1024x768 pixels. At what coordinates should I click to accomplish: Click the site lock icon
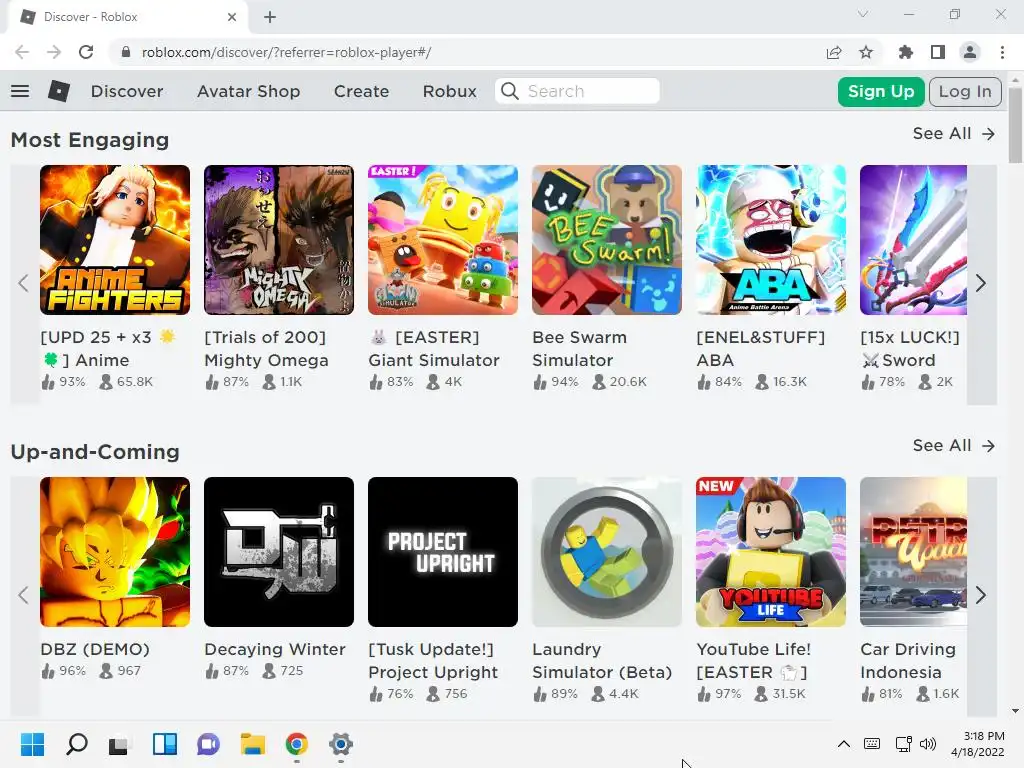pos(126,52)
